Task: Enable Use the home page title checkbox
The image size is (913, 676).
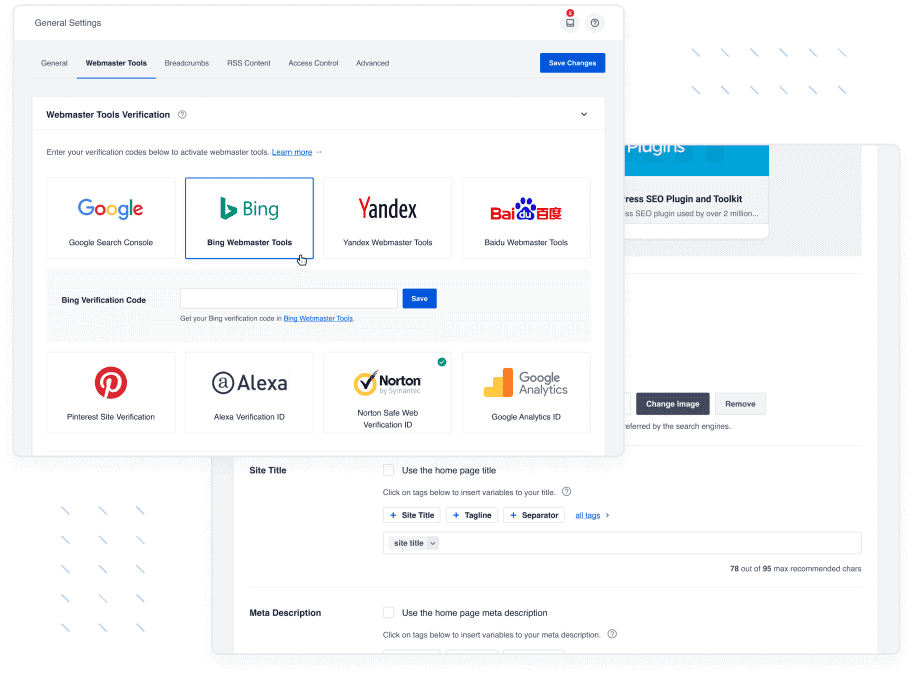Action: point(388,470)
